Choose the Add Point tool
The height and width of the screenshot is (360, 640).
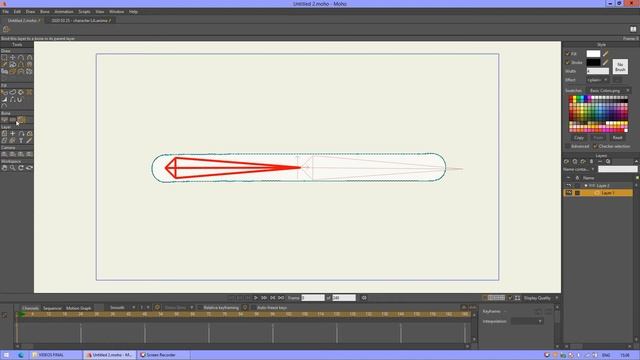21,58
